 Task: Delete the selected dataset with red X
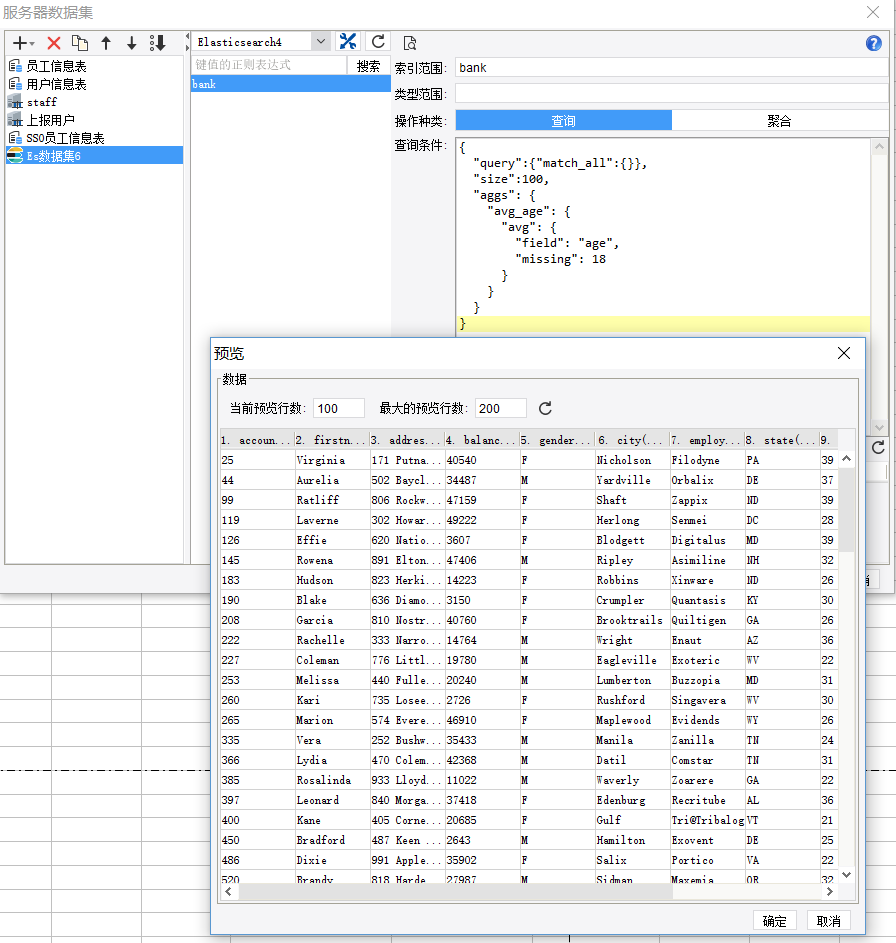54,43
